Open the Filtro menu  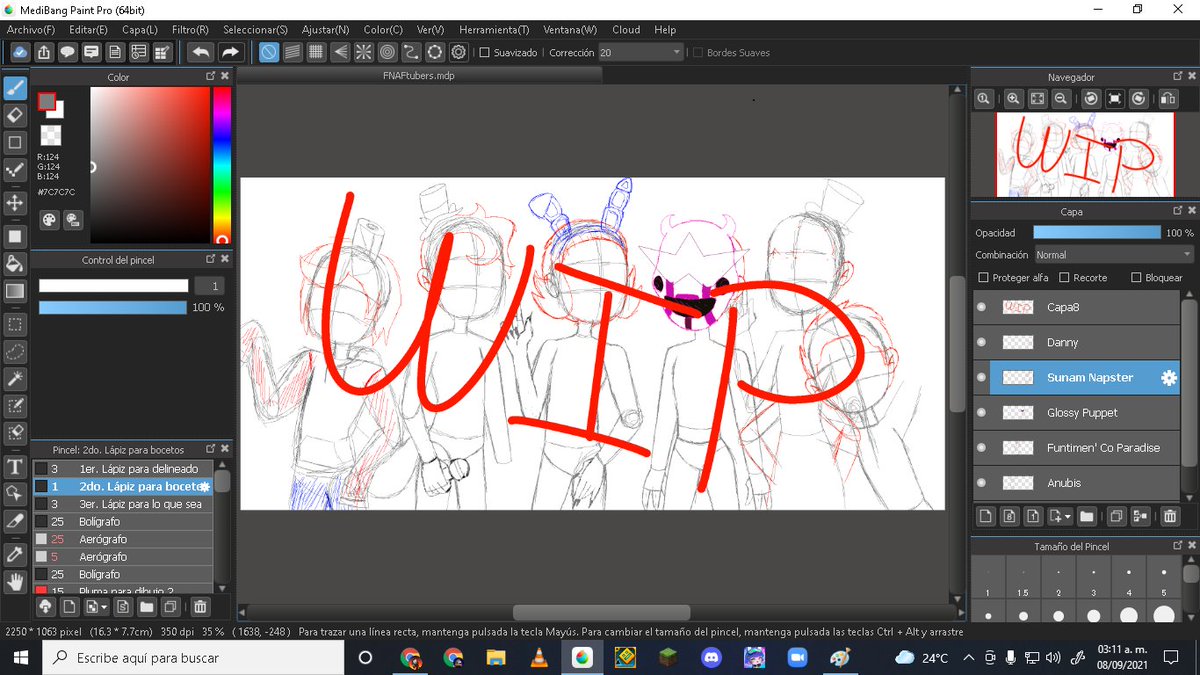pos(190,30)
